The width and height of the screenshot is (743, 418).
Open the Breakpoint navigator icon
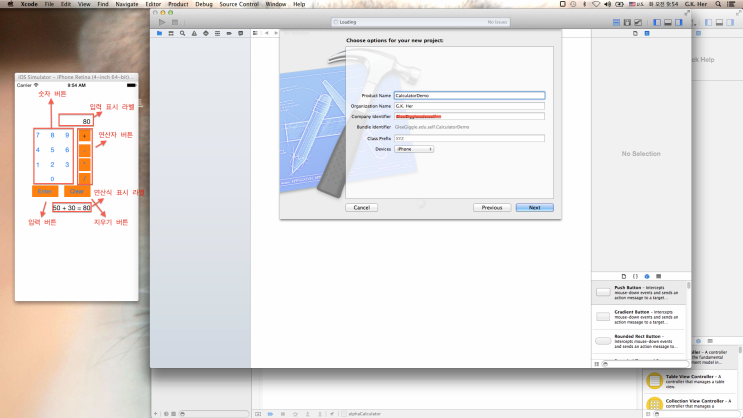pyautogui.click(x=229, y=33)
